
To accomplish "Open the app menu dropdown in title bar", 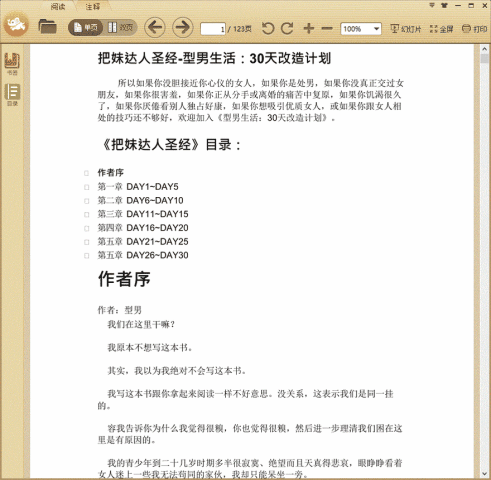I will pyautogui.click(x=432, y=5).
